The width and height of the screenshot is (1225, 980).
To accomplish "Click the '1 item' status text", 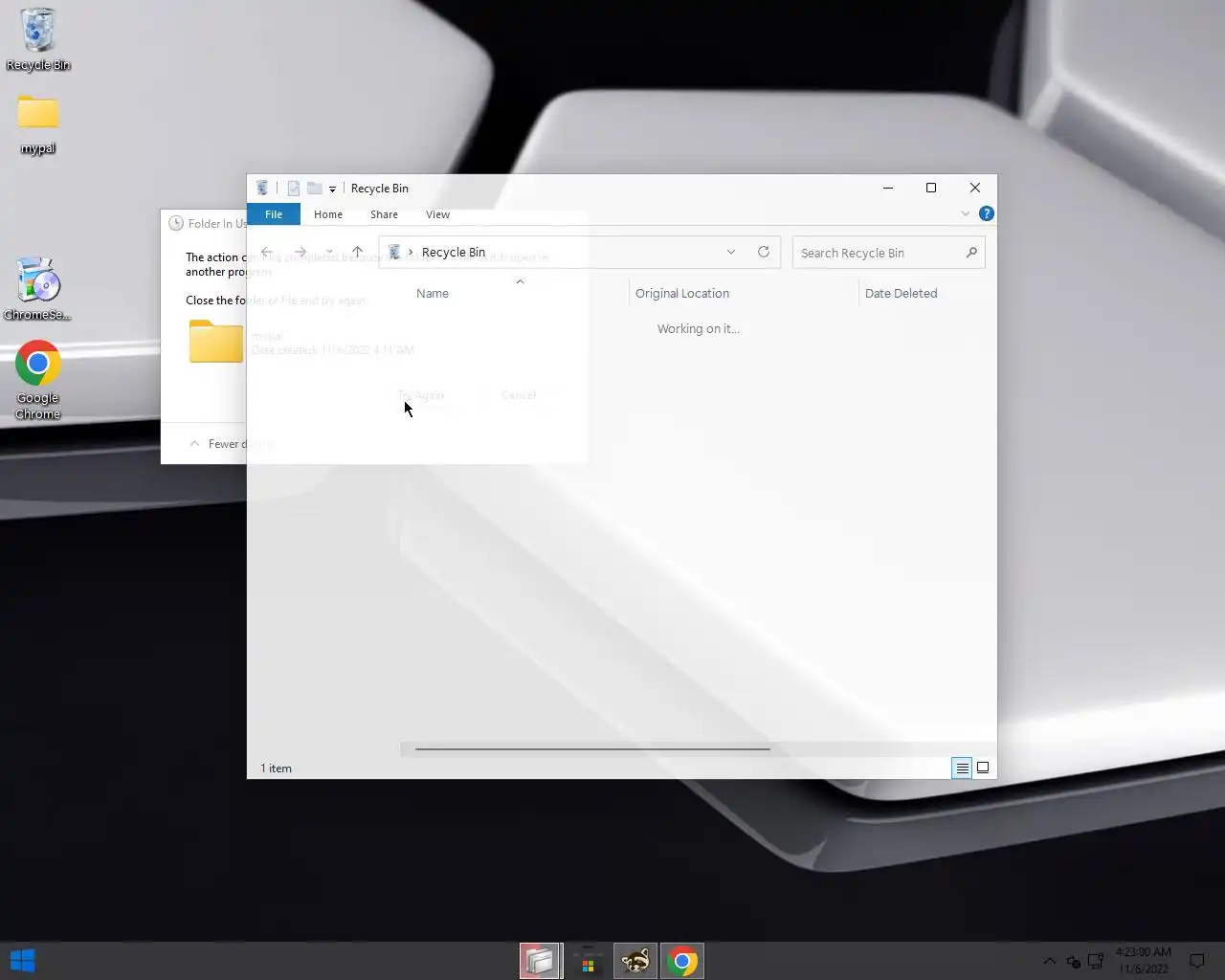I will coord(277,768).
